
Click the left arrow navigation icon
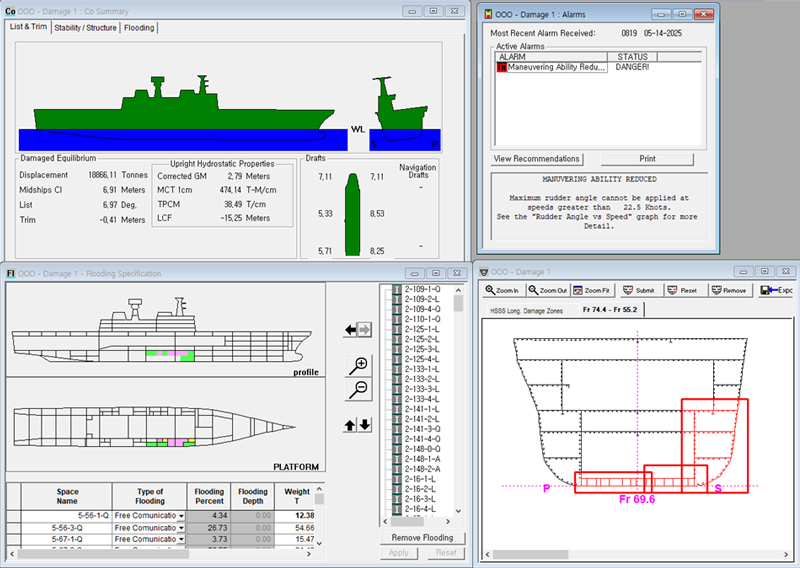click(350, 329)
